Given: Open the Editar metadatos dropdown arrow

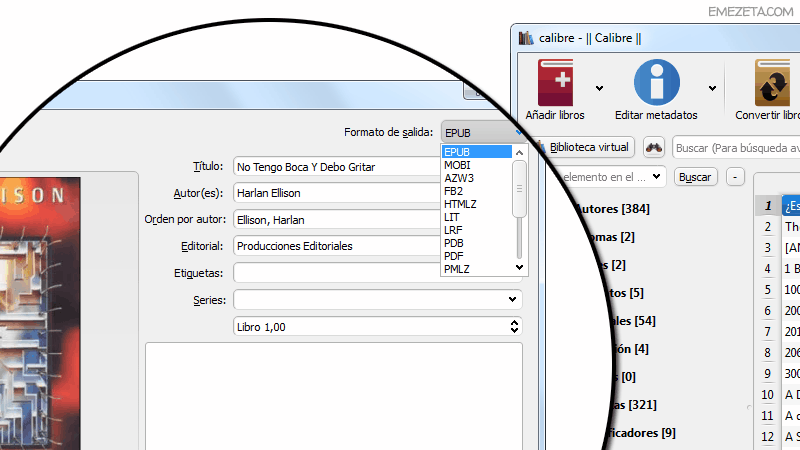Looking at the screenshot, I should pyautogui.click(x=712, y=88).
